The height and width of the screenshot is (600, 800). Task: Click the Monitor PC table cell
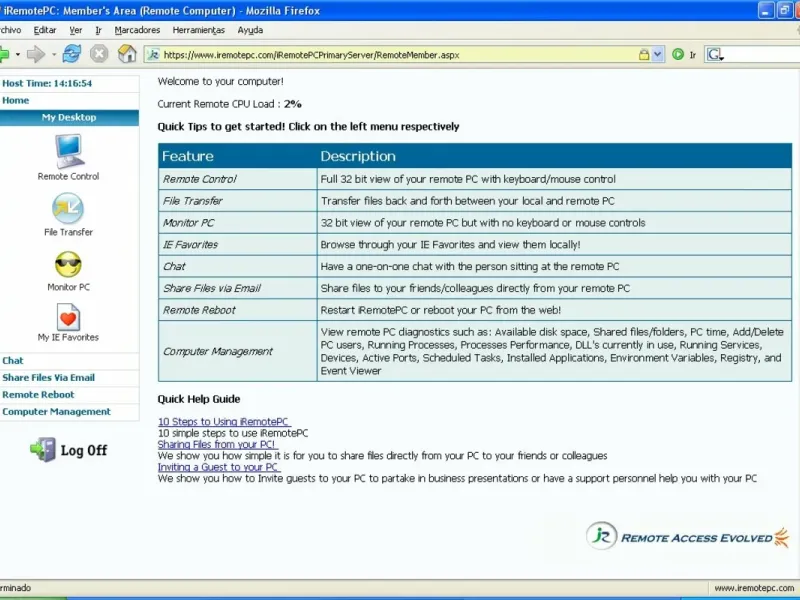(x=237, y=223)
